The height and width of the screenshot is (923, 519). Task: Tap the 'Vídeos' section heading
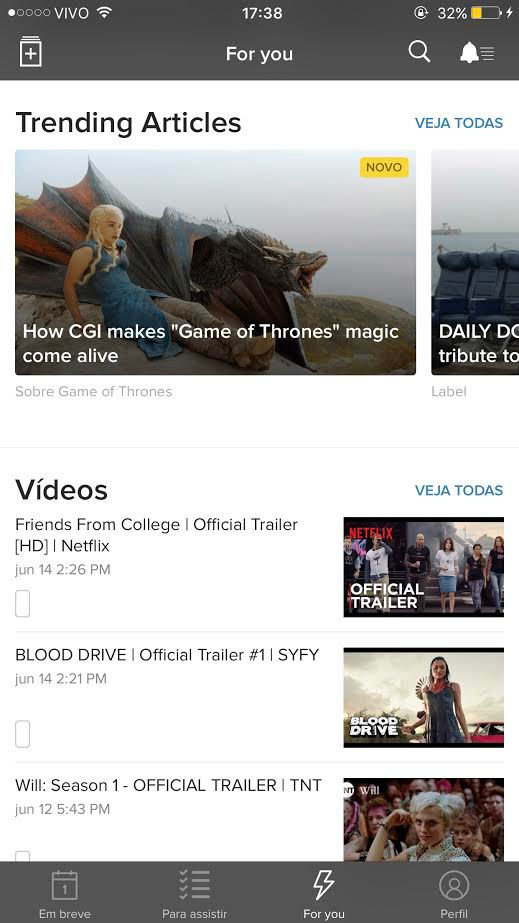(61, 490)
